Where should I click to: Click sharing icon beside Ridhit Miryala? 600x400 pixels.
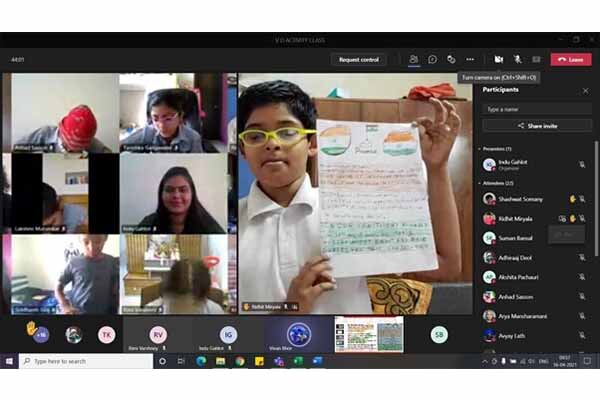click(562, 219)
